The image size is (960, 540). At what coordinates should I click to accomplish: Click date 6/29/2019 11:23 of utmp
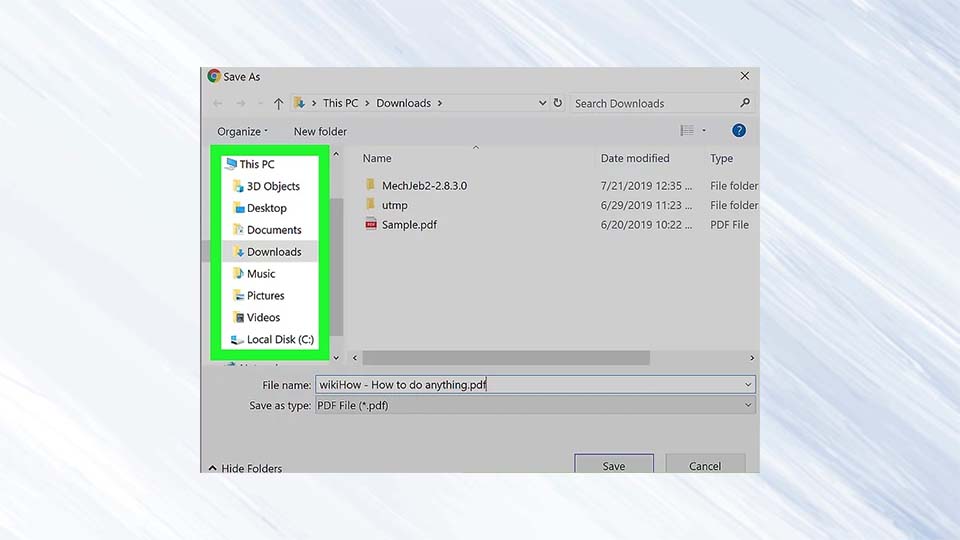(646, 205)
